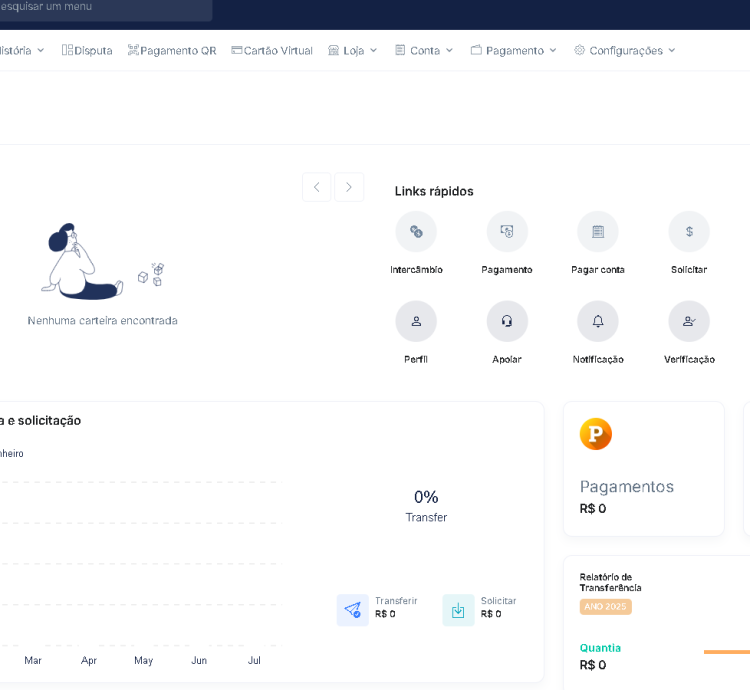Viewport: 750px width, 690px height.
Task: Click the Solicitar download icon in chart
Action: (x=458, y=610)
